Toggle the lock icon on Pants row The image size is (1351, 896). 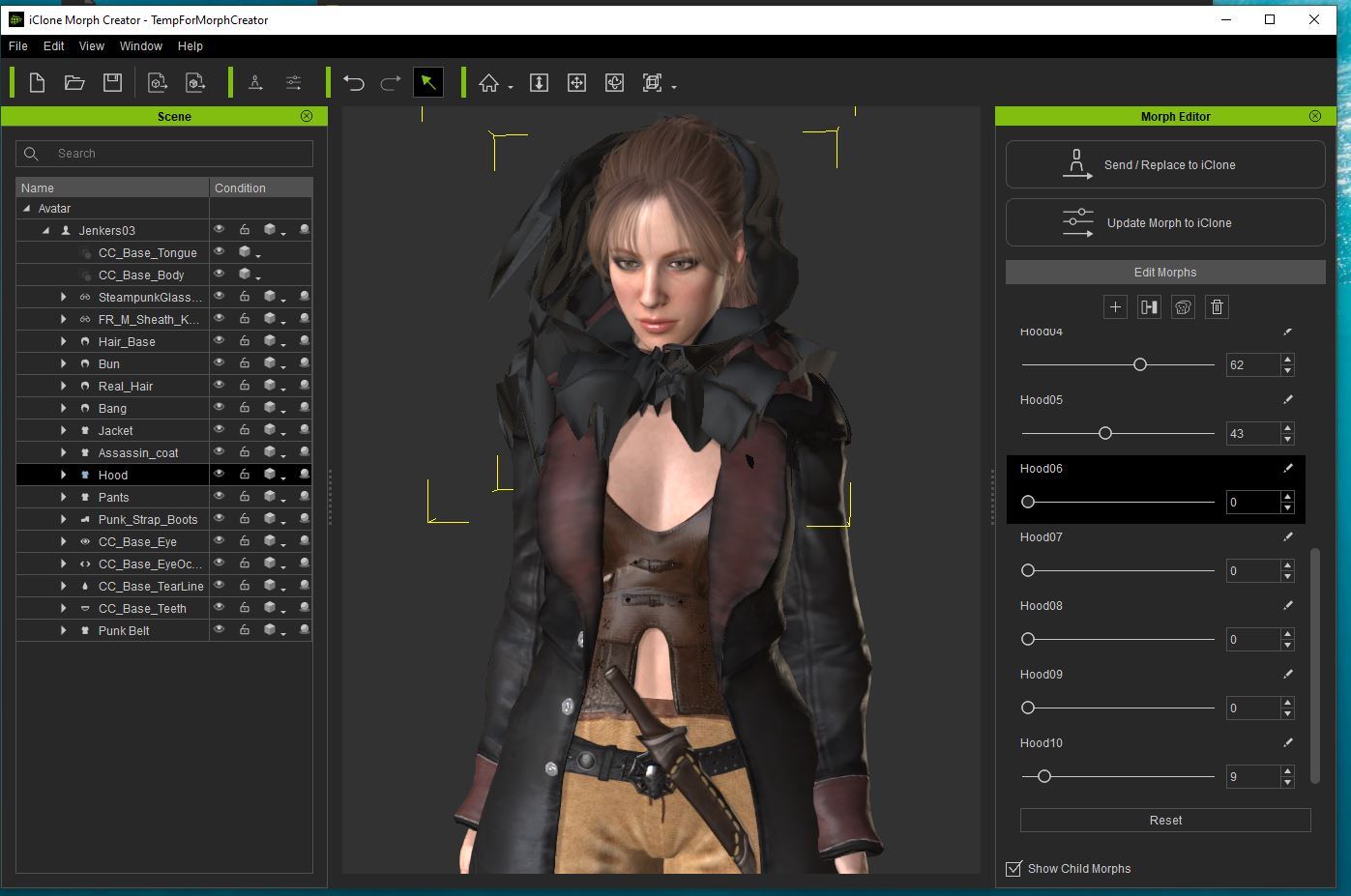(x=245, y=497)
